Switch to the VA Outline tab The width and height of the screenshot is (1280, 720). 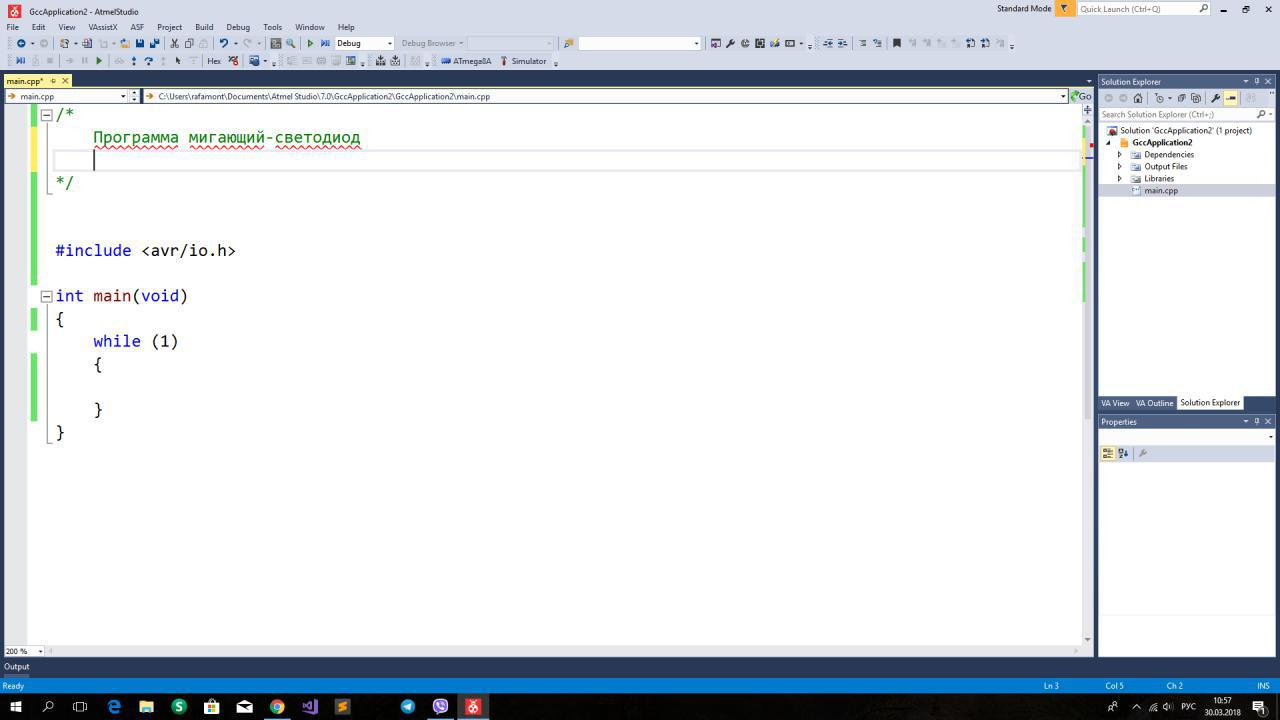click(x=1154, y=403)
